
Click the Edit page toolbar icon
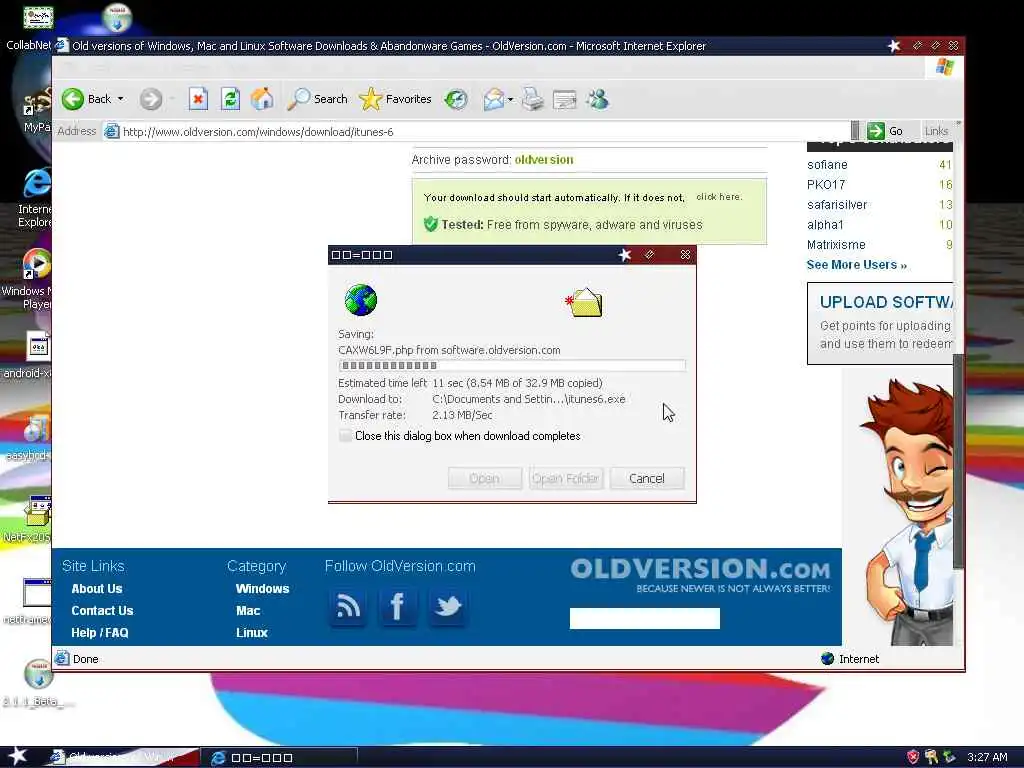(x=564, y=99)
